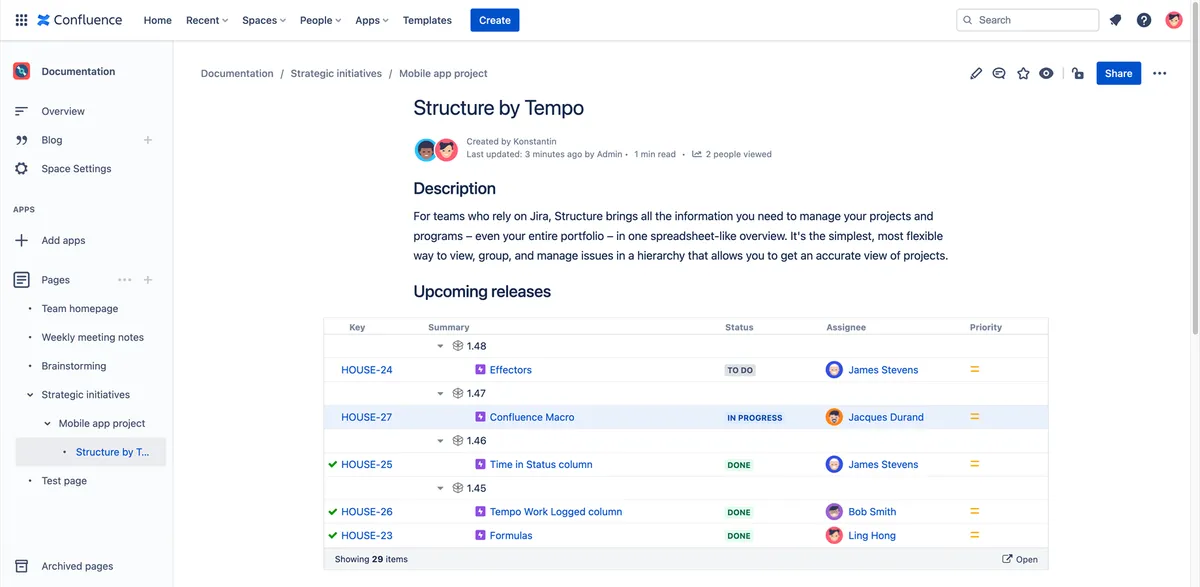Screen dimensions: 1200x587
Task: Collapse the 1.47 version group
Action: (x=440, y=393)
